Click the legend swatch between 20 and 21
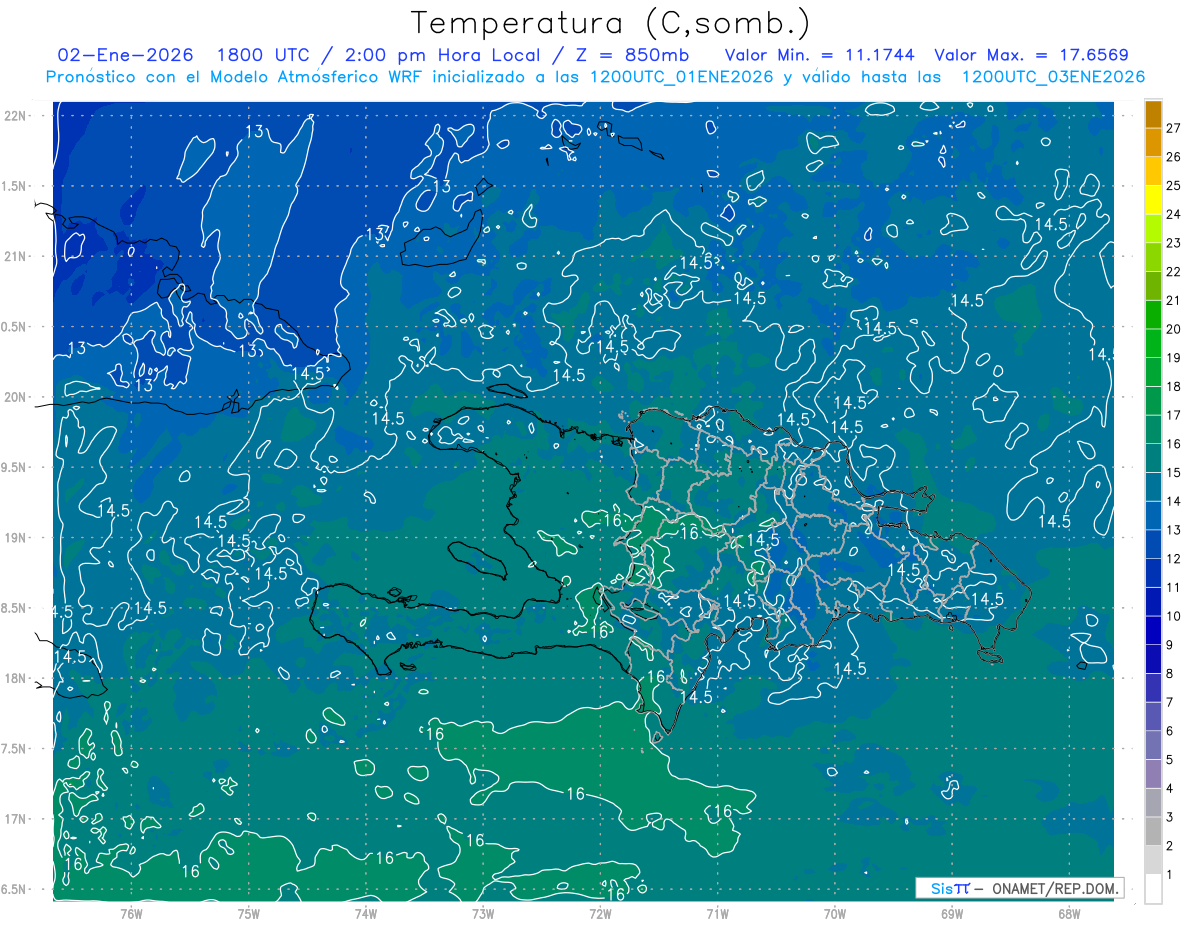Viewport: 1200px width, 927px height. pos(1153,314)
